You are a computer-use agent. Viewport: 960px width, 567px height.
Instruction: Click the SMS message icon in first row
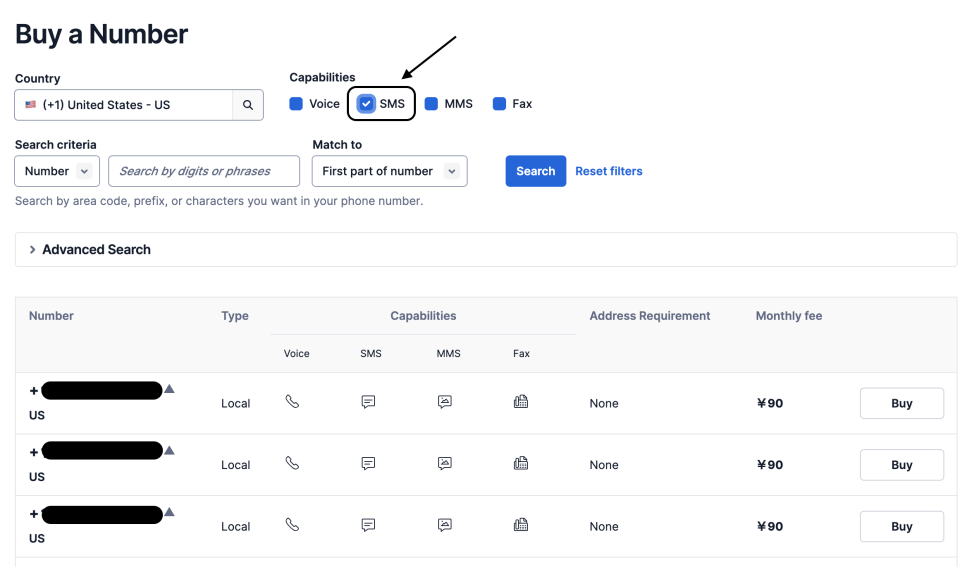tap(368, 402)
